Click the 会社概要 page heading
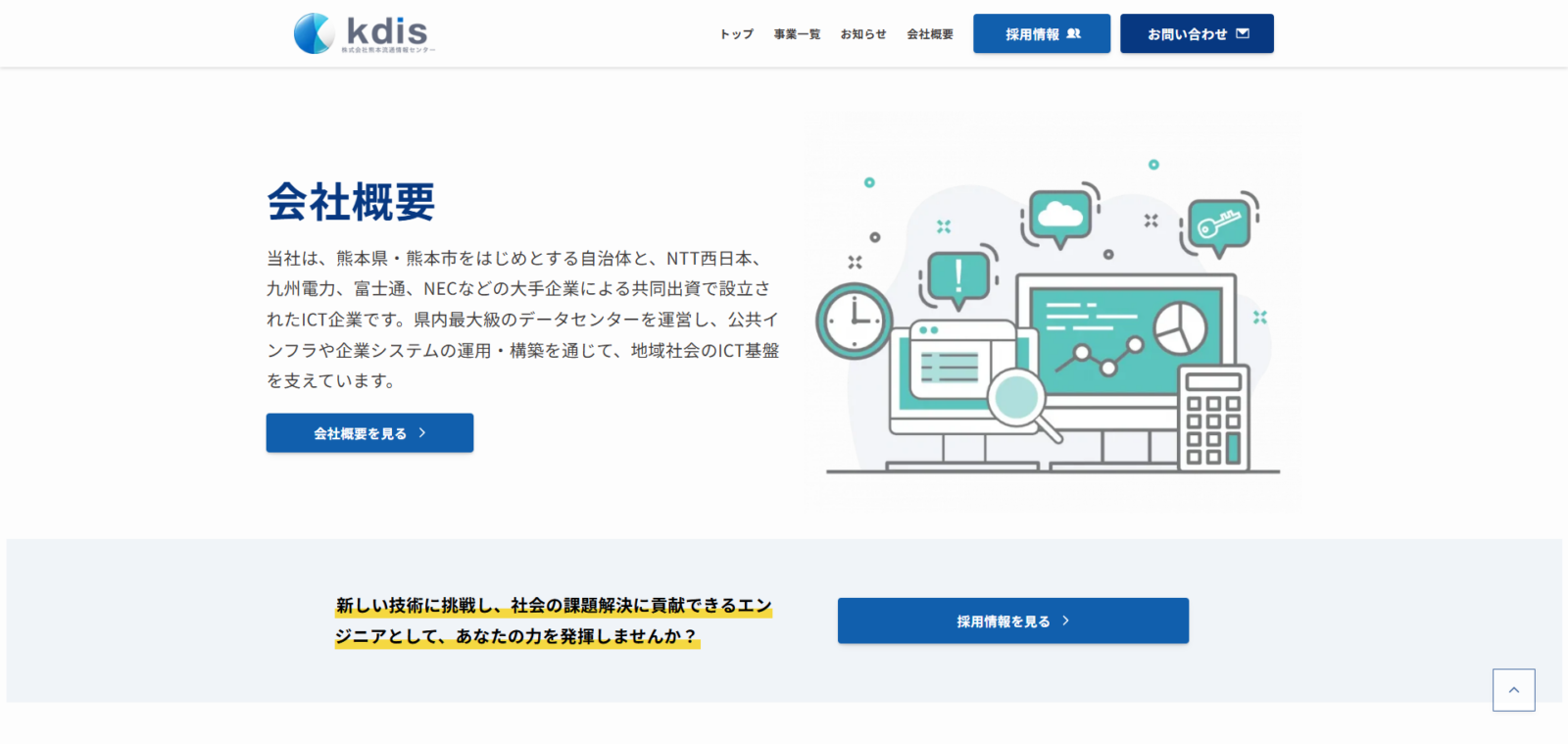 click(351, 202)
